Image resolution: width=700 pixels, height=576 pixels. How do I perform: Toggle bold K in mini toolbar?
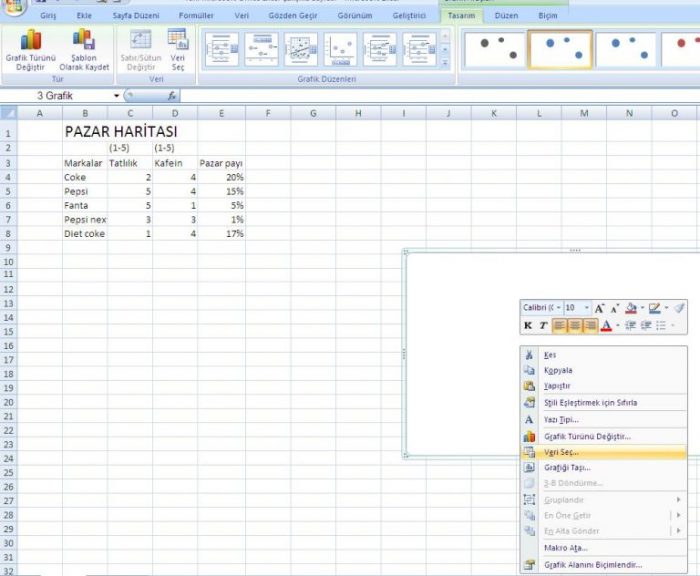click(528, 326)
